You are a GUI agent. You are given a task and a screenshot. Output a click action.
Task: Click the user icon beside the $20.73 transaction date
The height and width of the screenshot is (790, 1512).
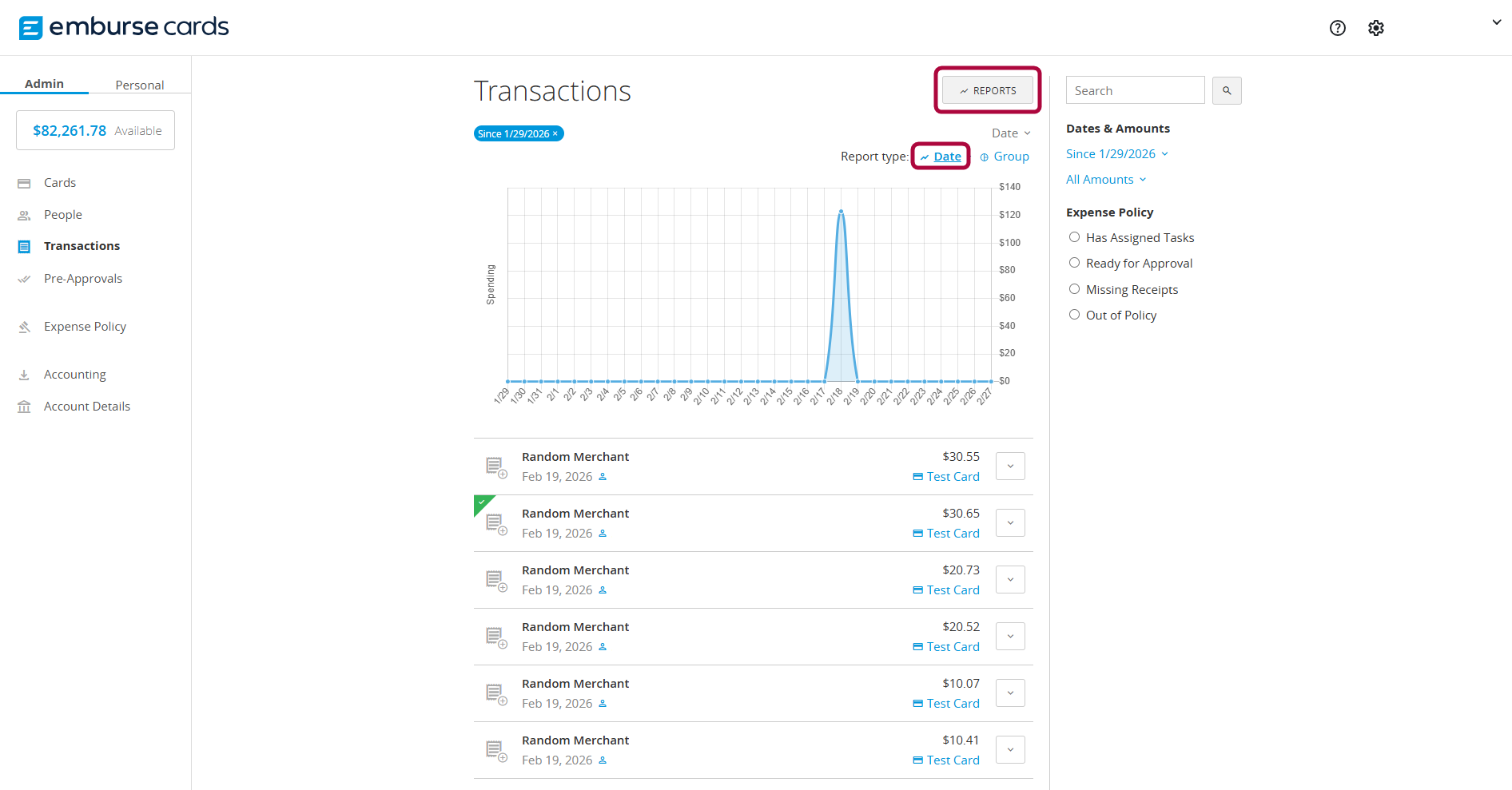[x=603, y=590]
